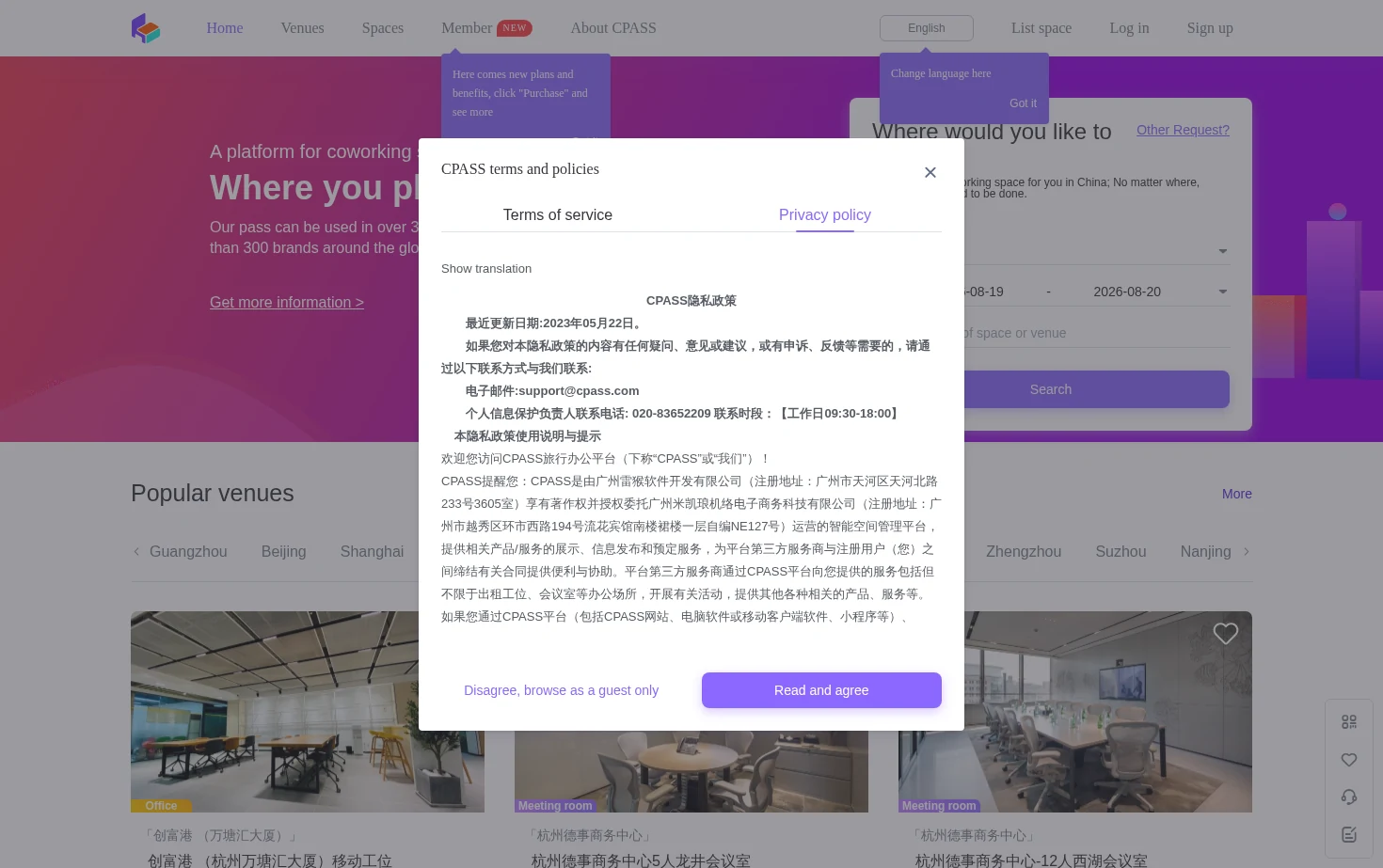Switch to Terms of service tab
This screenshot has width=1383, height=868.
click(x=558, y=215)
